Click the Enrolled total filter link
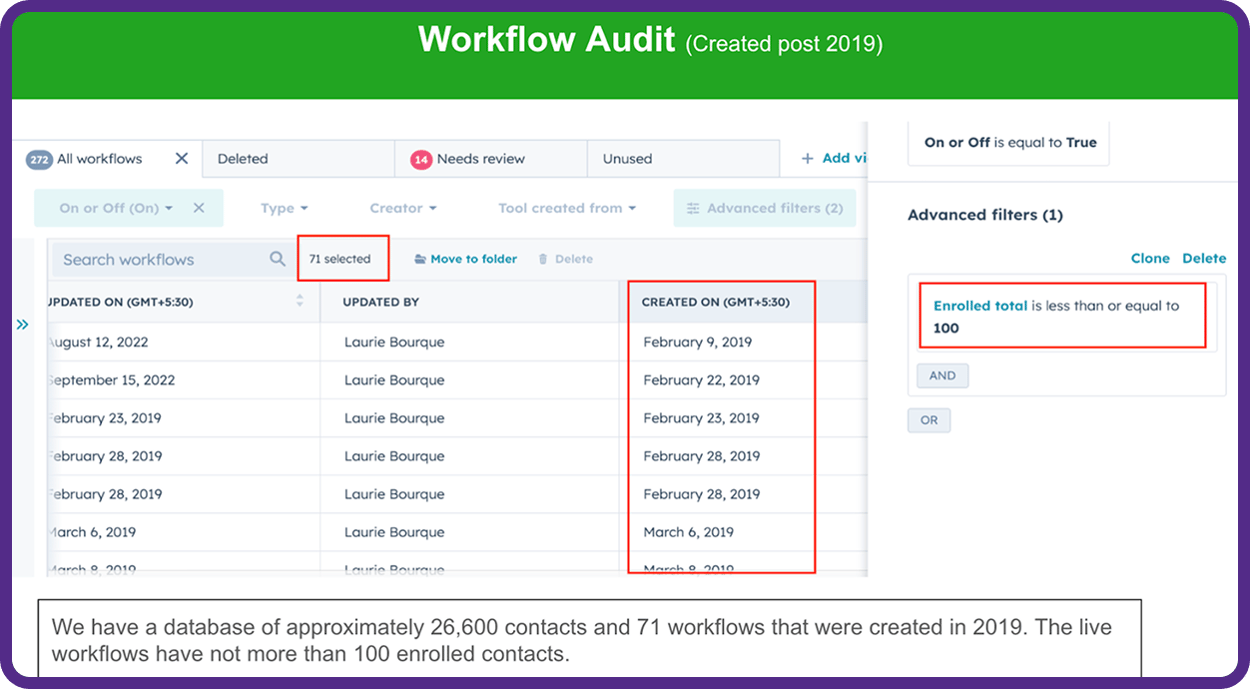The width and height of the screenshot is (1250, 689). pos(980,306)
